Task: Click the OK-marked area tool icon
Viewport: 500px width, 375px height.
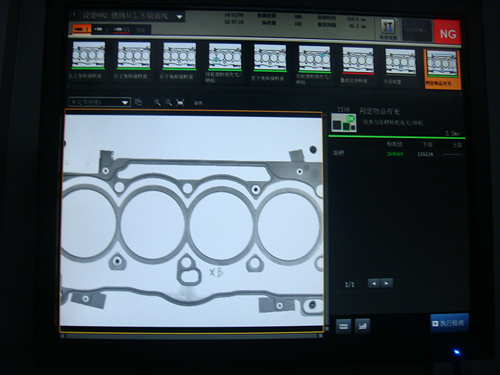Action: [344, 123]
